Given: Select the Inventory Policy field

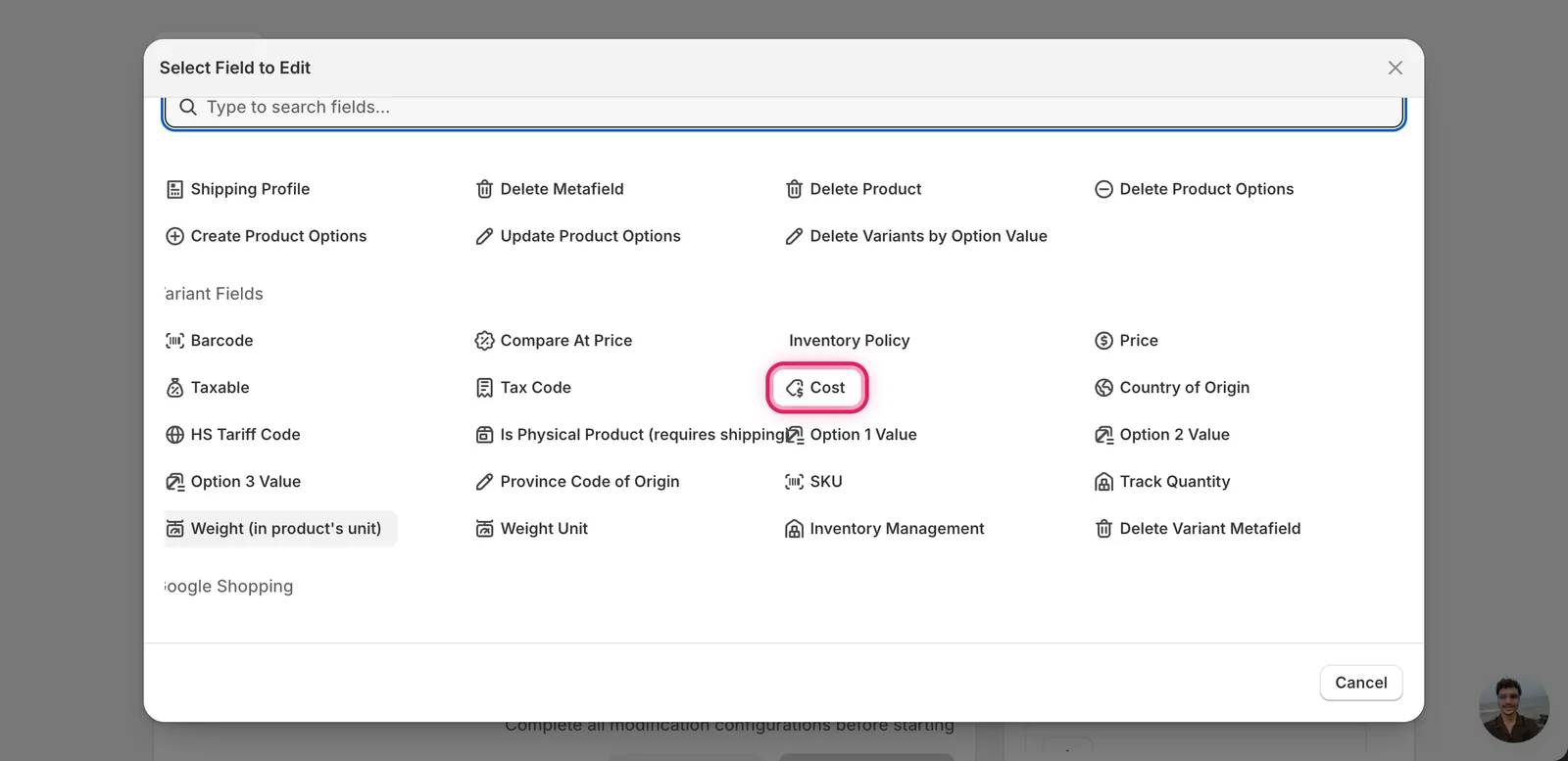Looking at the screenshot, I should click(x=849, y=341).
